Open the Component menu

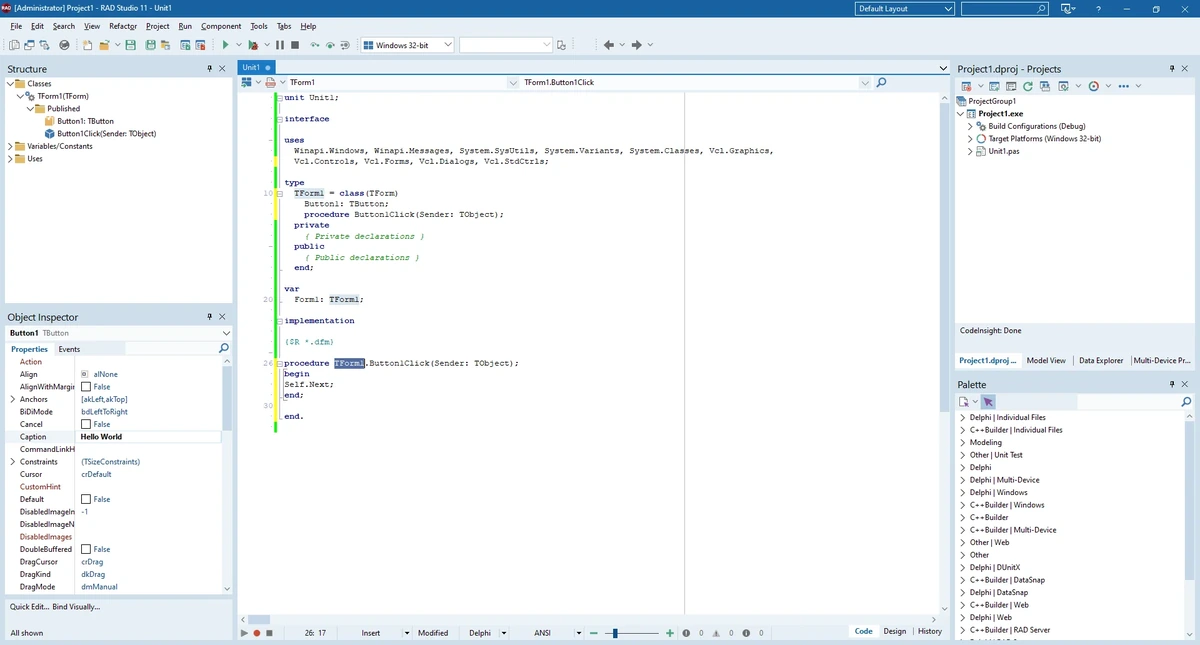click(x=221, y=26)
